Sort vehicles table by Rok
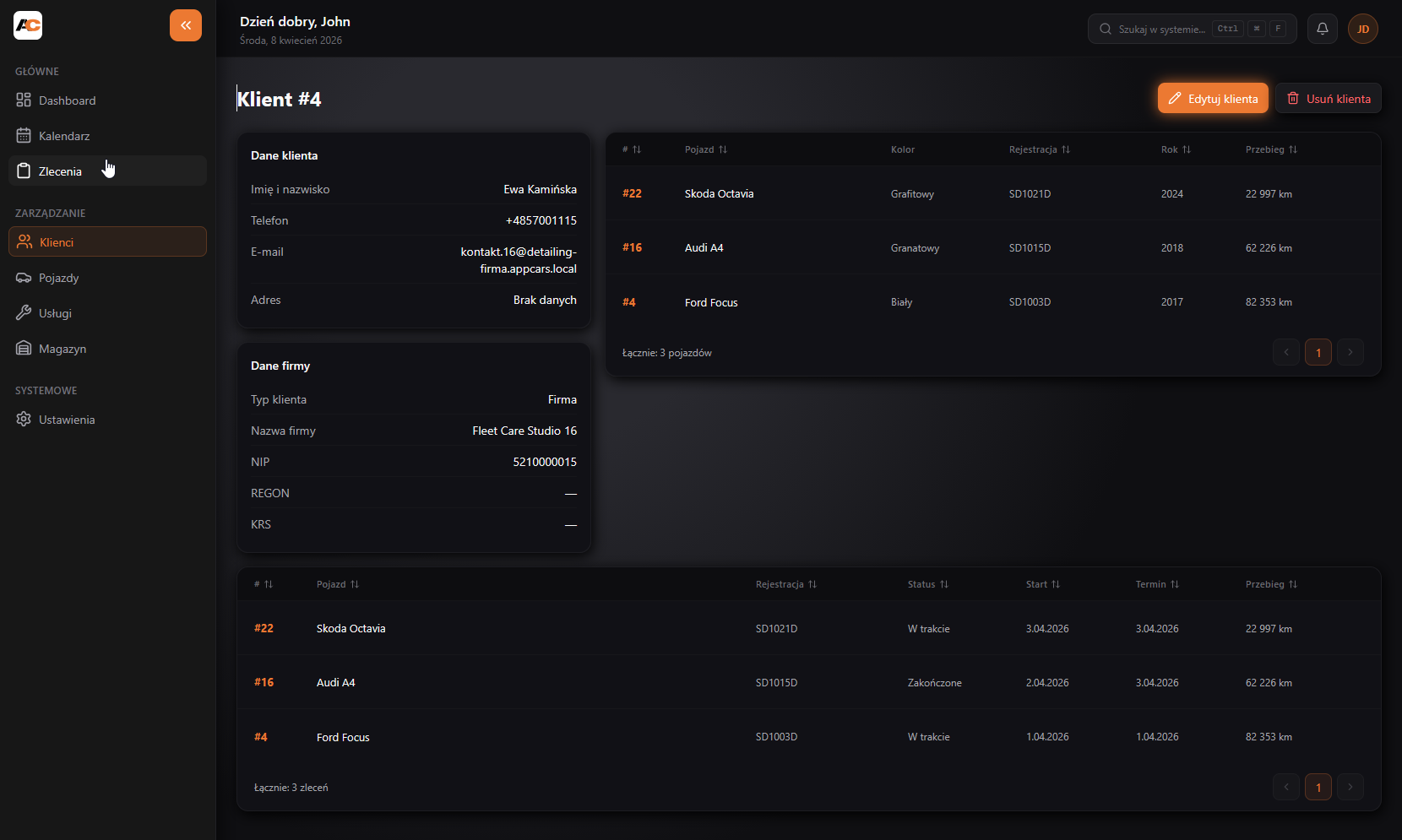This screenshot has width=1402, height=840. tap(1176, 149)
